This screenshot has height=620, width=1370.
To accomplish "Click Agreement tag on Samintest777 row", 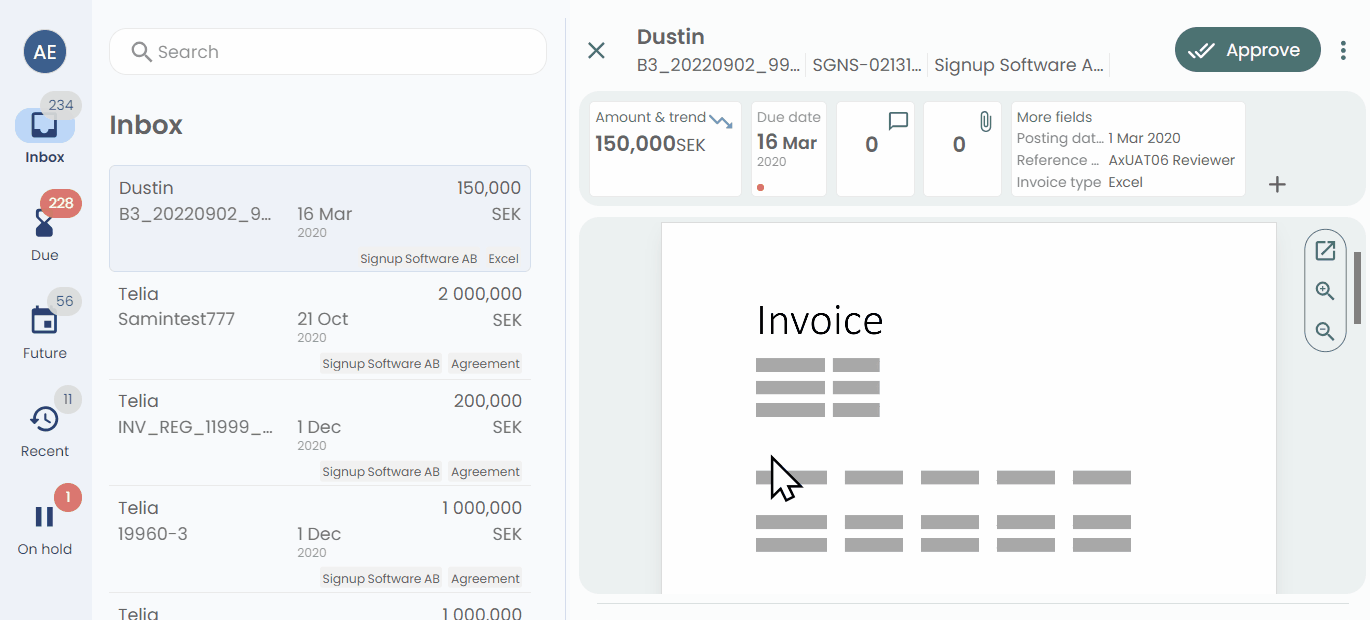I will (x=485, y=364).
